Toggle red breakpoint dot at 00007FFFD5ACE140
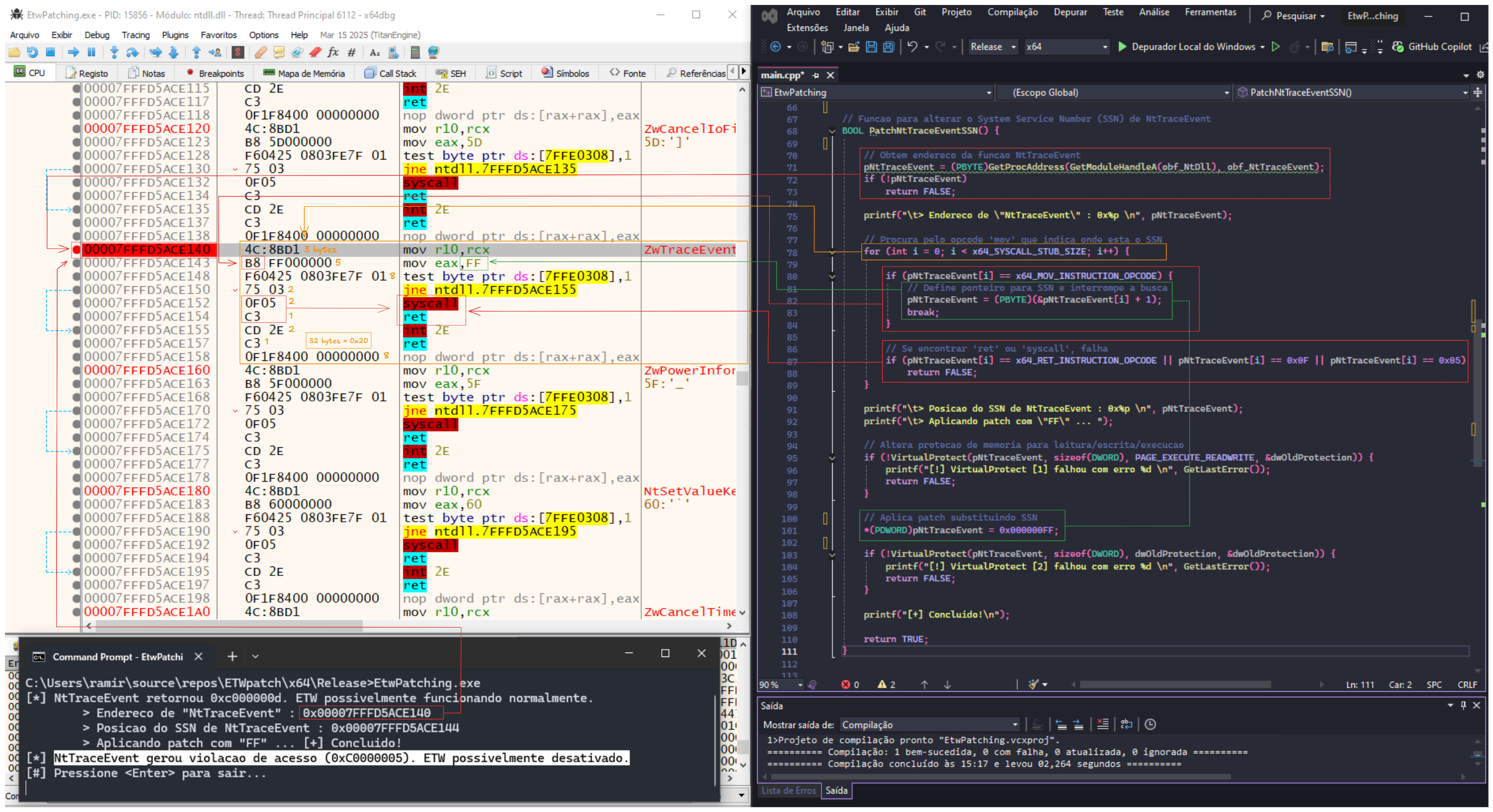1493x812 pixels. pyautogui.click(x=76, y=249)
